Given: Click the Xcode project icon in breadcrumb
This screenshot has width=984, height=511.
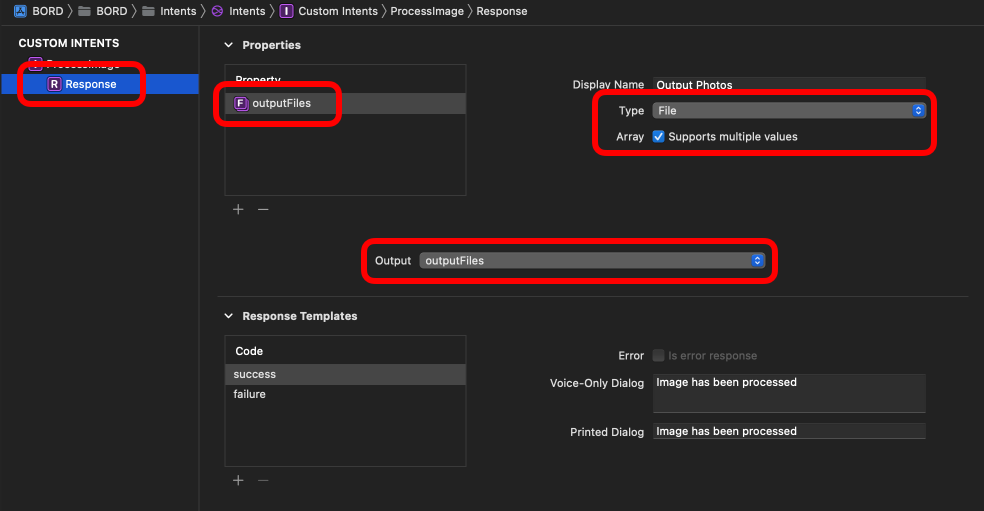Looking at the screenshot, I should 20,11.
